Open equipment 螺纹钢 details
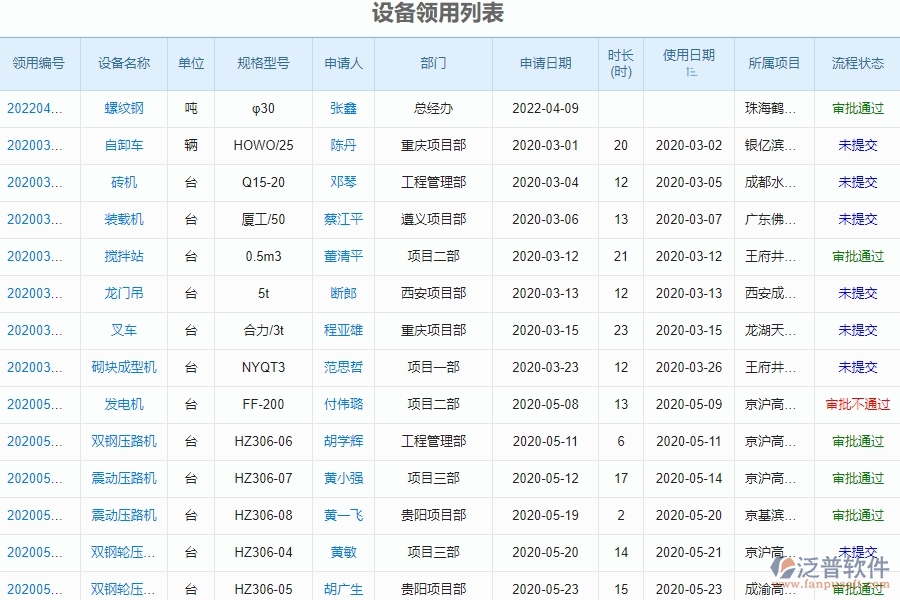The image size is (900, 600). [124, 108]
